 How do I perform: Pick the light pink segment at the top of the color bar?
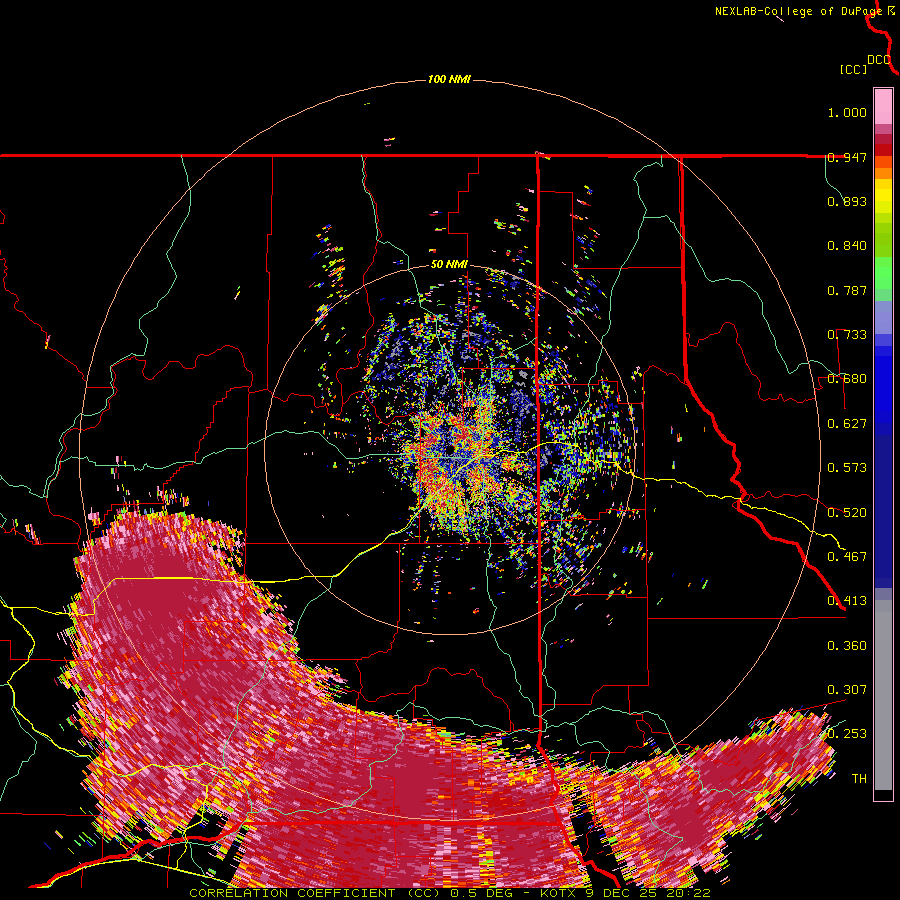pos(883,106)
